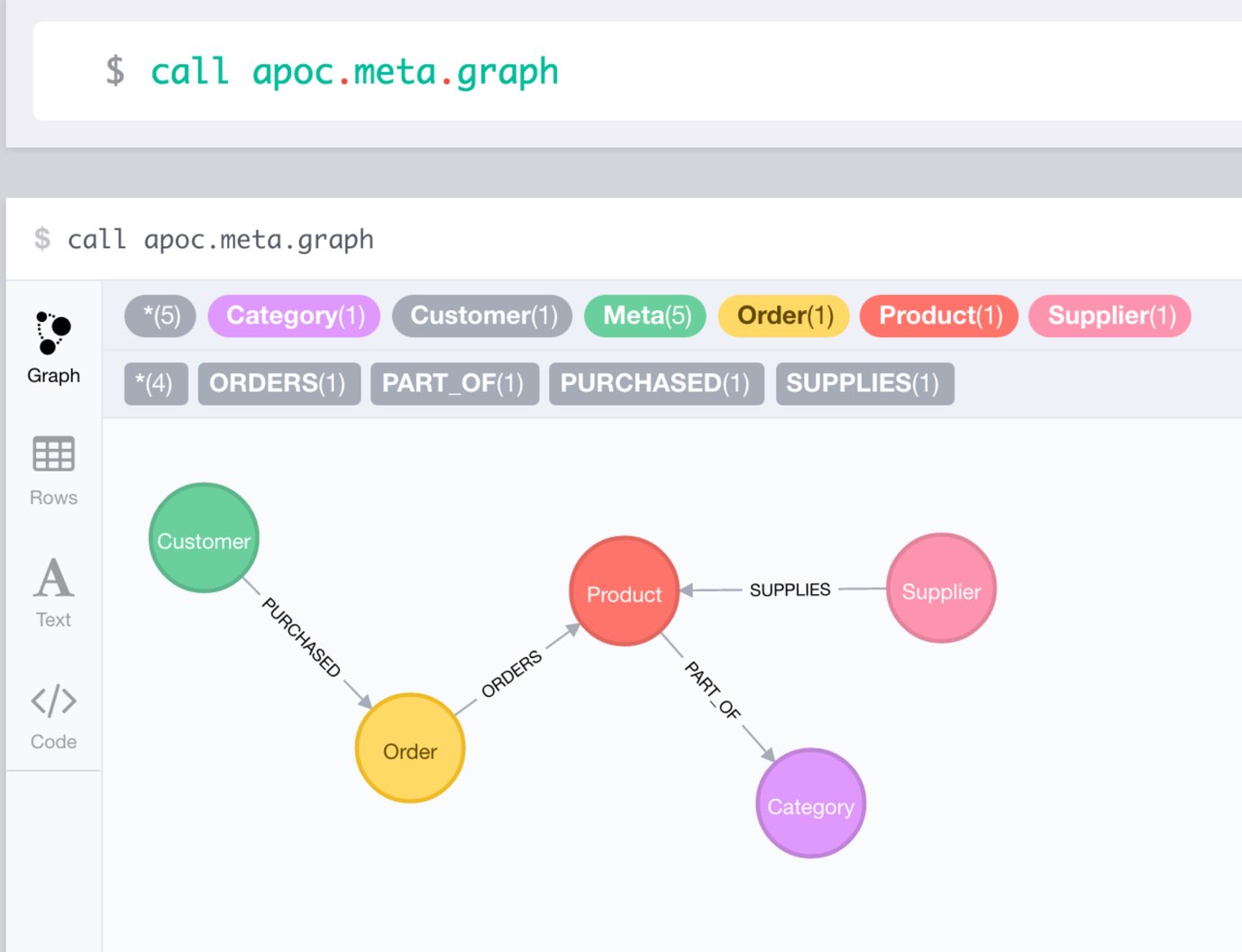The width and height of the screenshot is (1242, 952).
Task: Click the PART_OF(1) relationship pill
Action: coord(454,383)
